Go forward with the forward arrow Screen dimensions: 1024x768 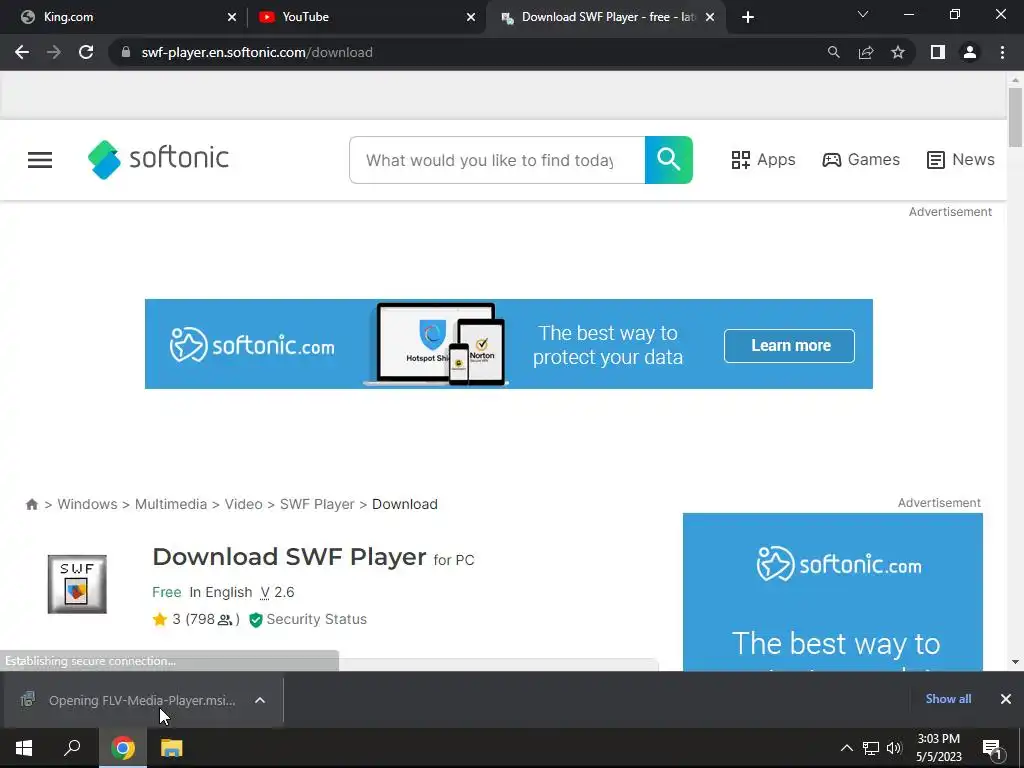54,52
